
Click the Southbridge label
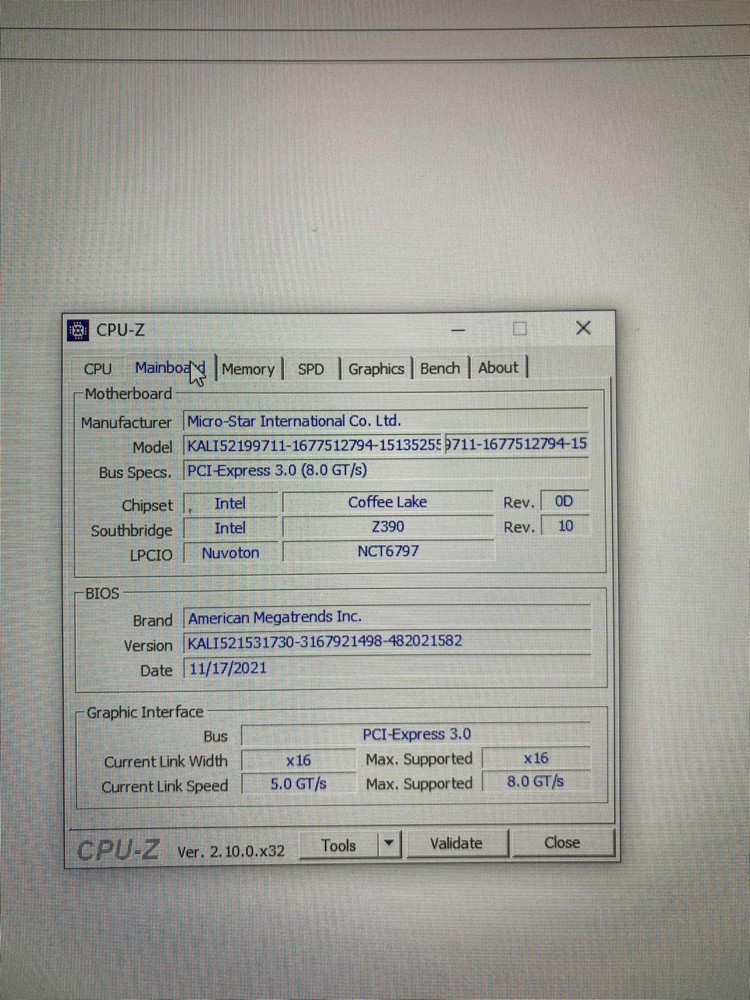point(131,531)
